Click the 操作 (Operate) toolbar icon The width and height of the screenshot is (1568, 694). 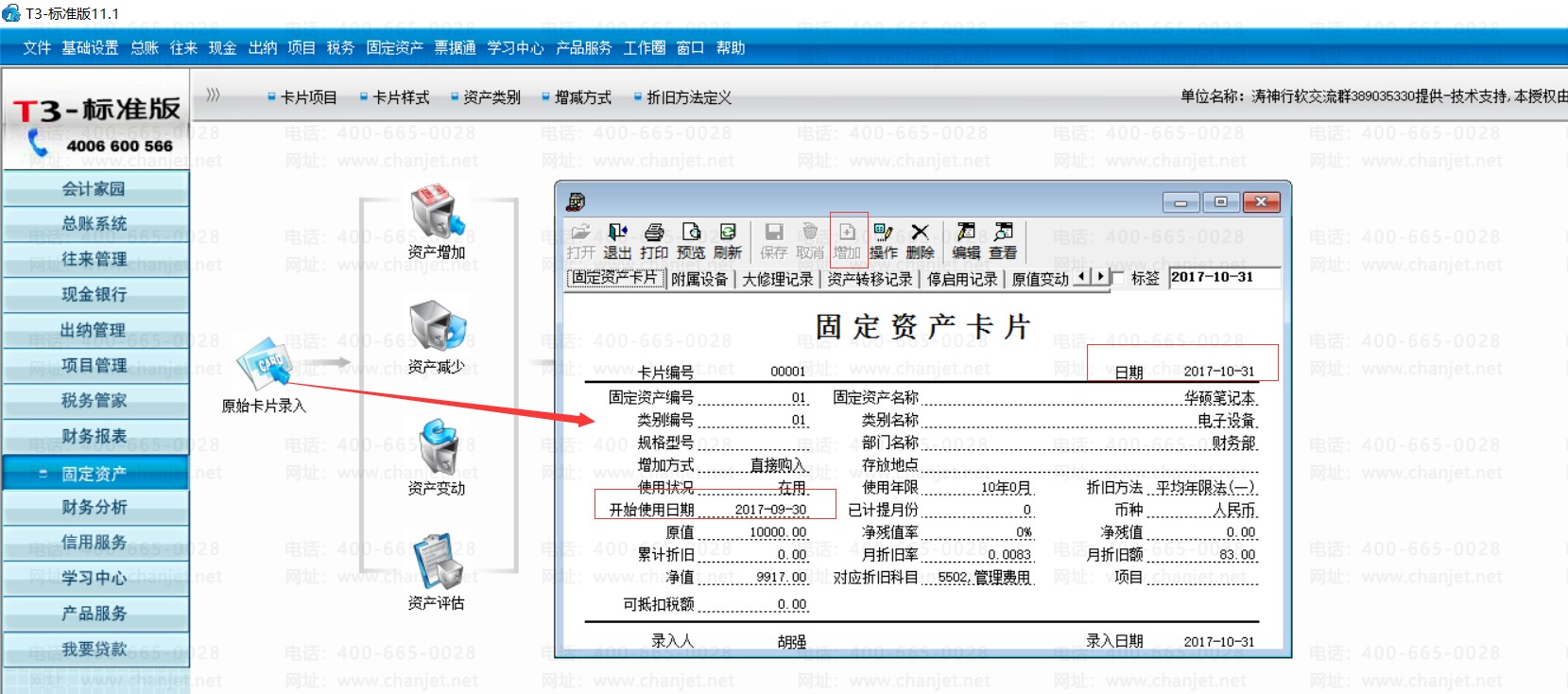884,242
